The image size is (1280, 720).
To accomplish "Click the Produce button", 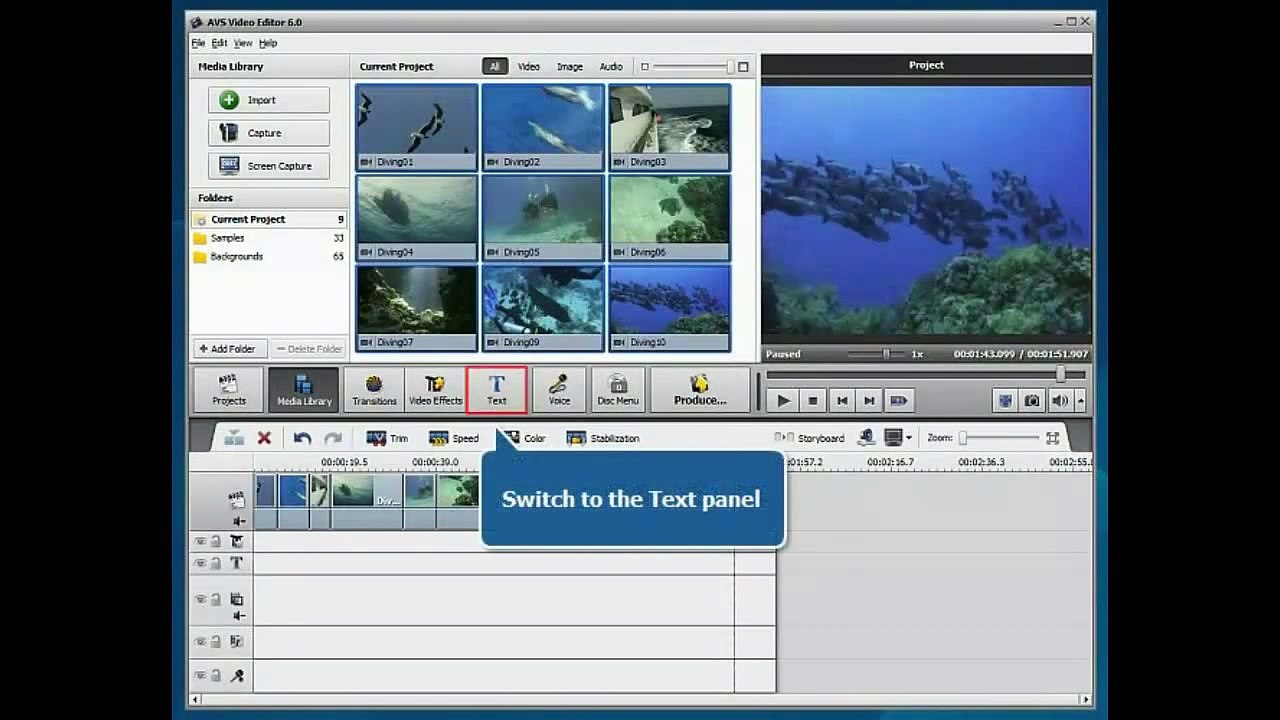I will (700, 390).
